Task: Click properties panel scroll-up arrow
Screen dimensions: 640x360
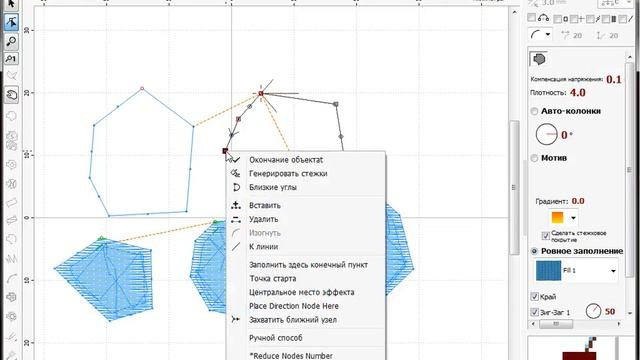Action: click(x=629, y=58)
